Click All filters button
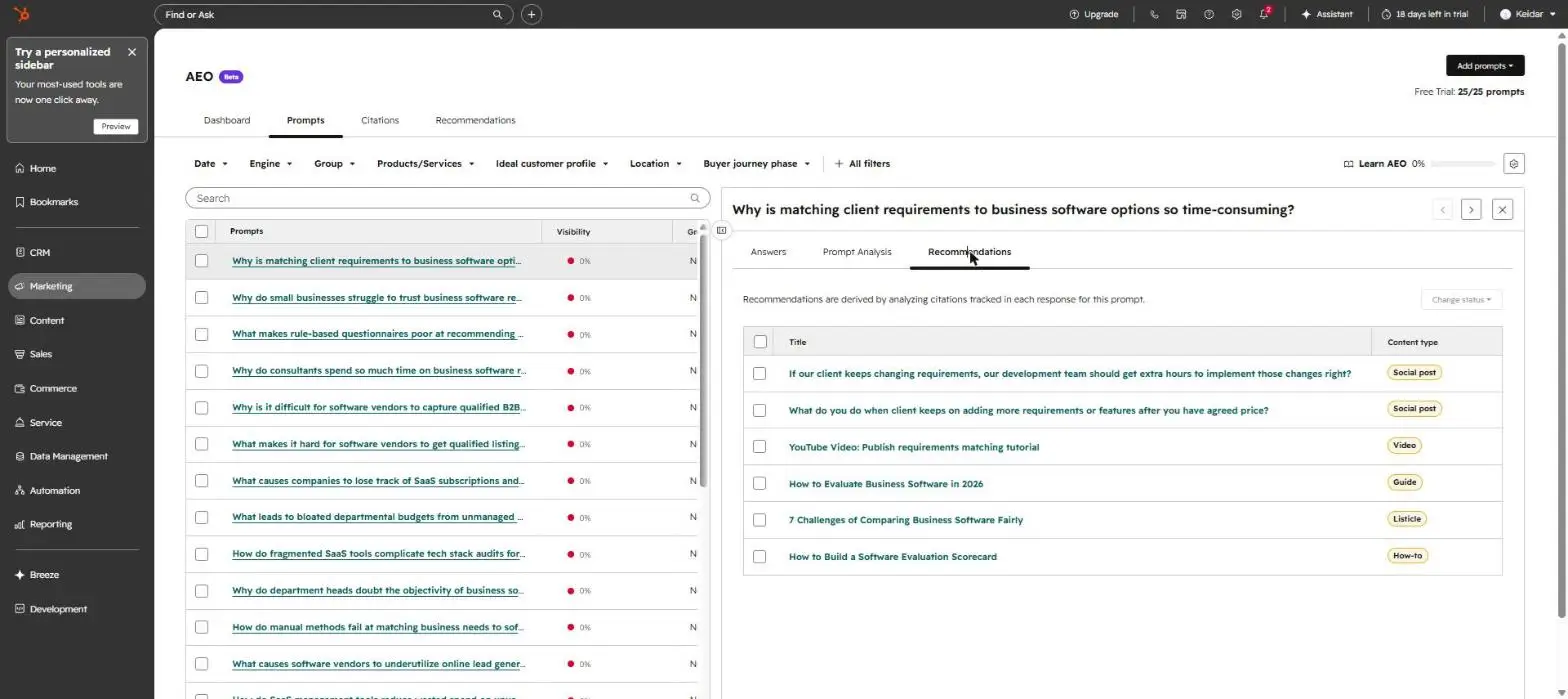1568x699 pixels. tap(862, 164)
